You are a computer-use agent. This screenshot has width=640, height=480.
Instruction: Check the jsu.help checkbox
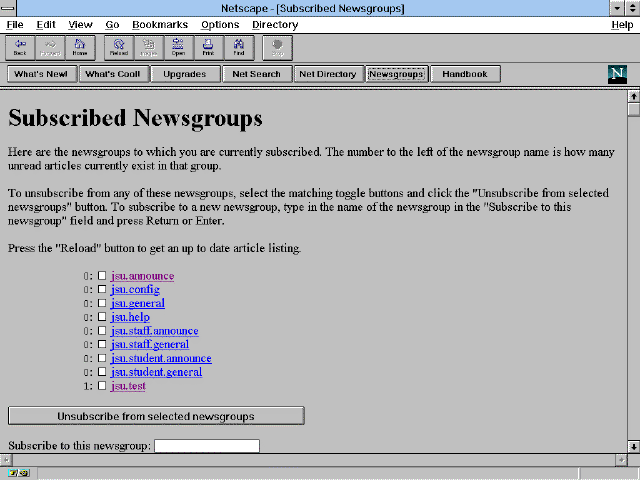(102, 317)
